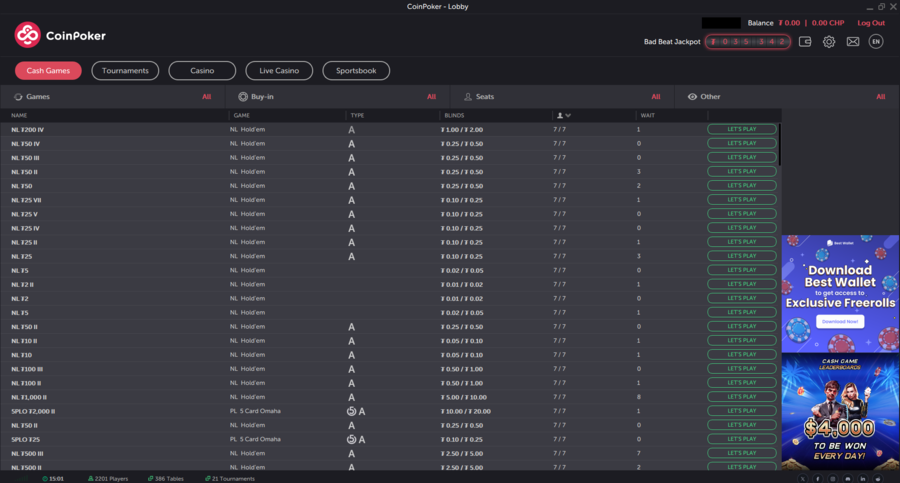The width and height of the screenshot is (900, 483).
Task: Click the CoinPoker logo icon
Action: click(28, 35)
